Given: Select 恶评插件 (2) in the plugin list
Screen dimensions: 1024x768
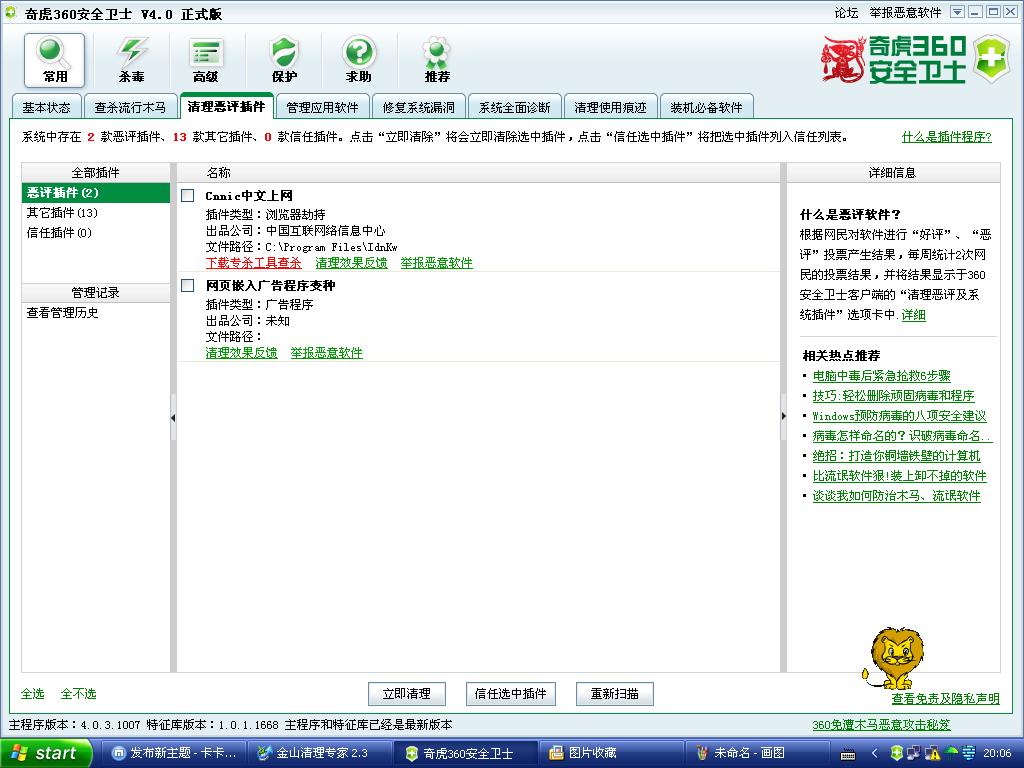Looking at the screenshot, I should pyautogui.click(x=95, y=193).
